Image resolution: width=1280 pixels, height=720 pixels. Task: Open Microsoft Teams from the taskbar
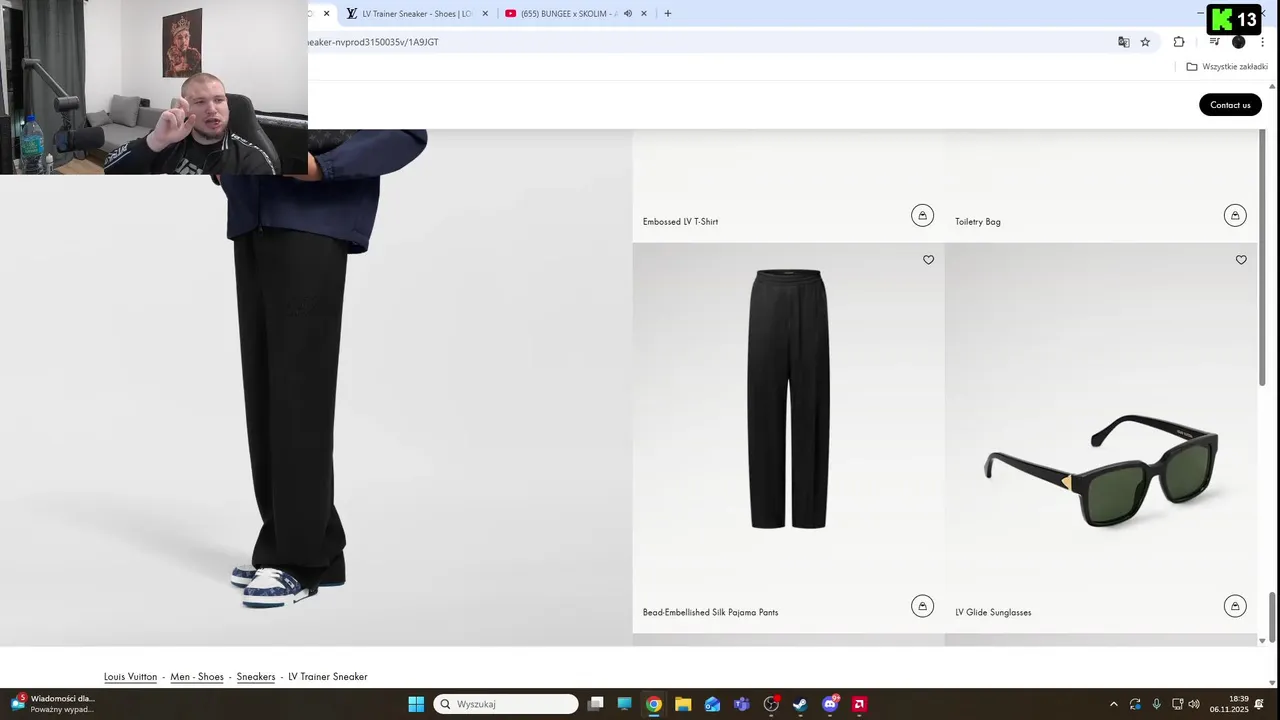[x=741, y=704]
